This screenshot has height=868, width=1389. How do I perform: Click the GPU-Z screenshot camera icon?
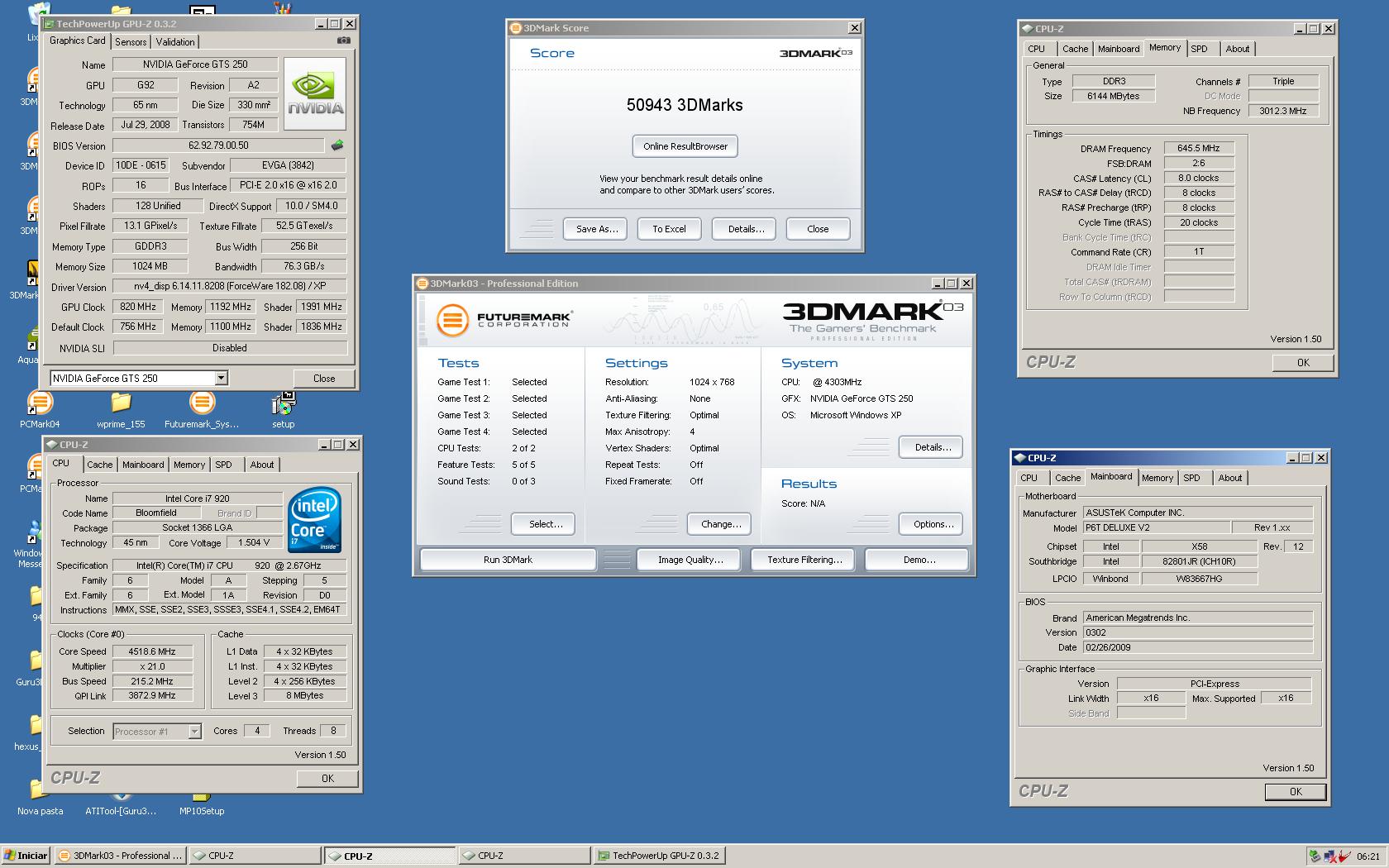(x=344, y=41)
